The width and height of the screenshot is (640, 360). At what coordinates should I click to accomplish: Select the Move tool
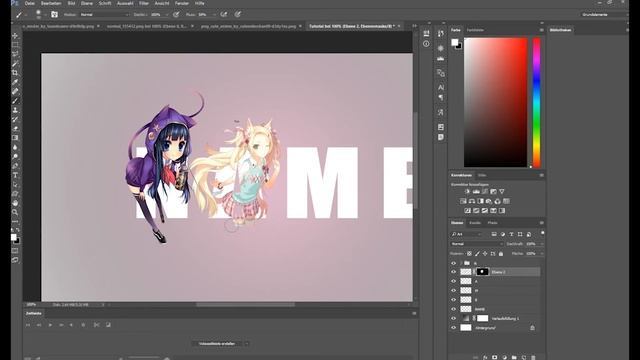point(15,36)
